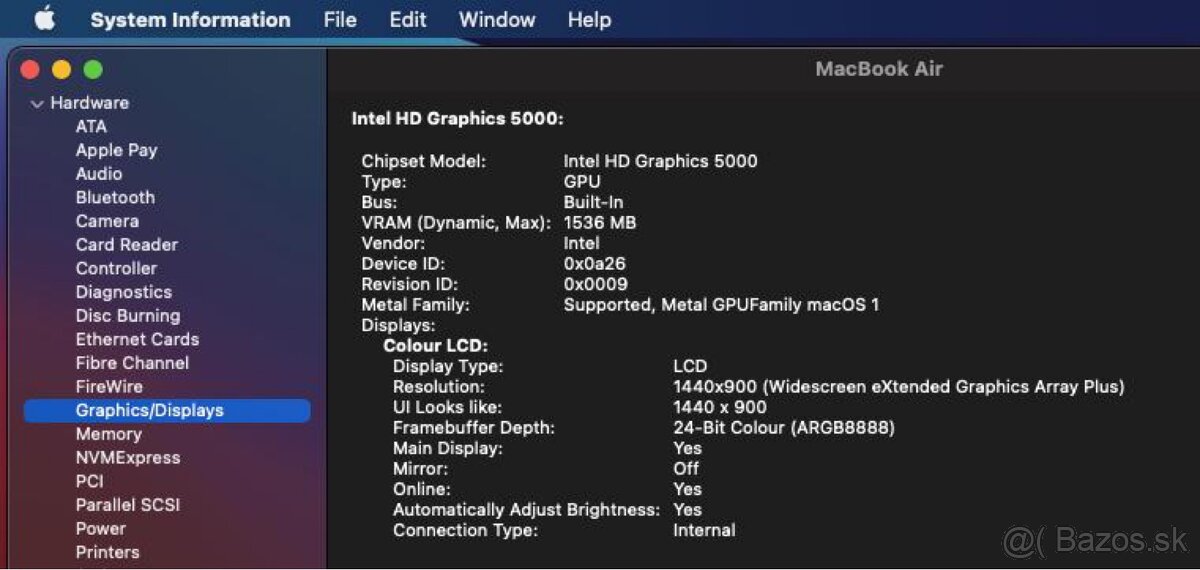Click the Revision ID value 0x0009
Screen dimensions: 1200x570
[595, 284]
